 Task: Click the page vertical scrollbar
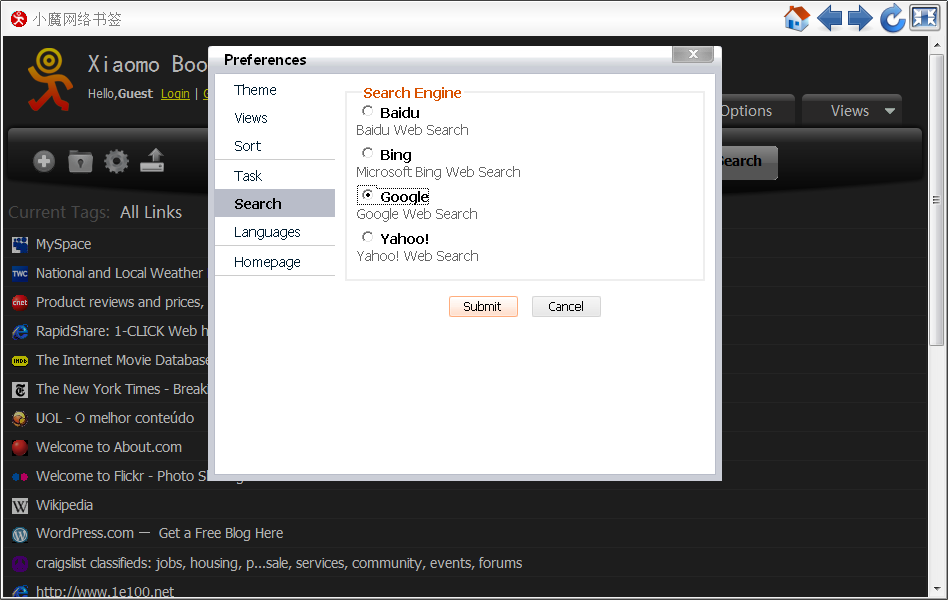[x=936, y=200]
